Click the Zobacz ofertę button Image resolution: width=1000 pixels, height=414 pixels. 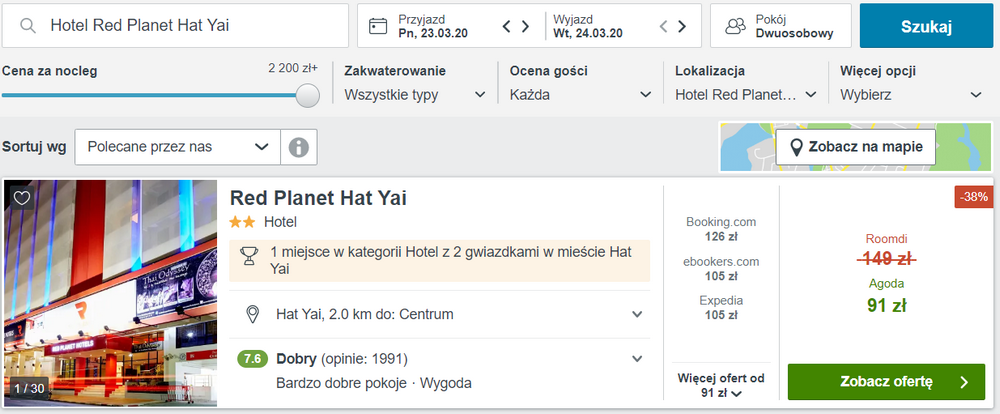tap(886, 382)
